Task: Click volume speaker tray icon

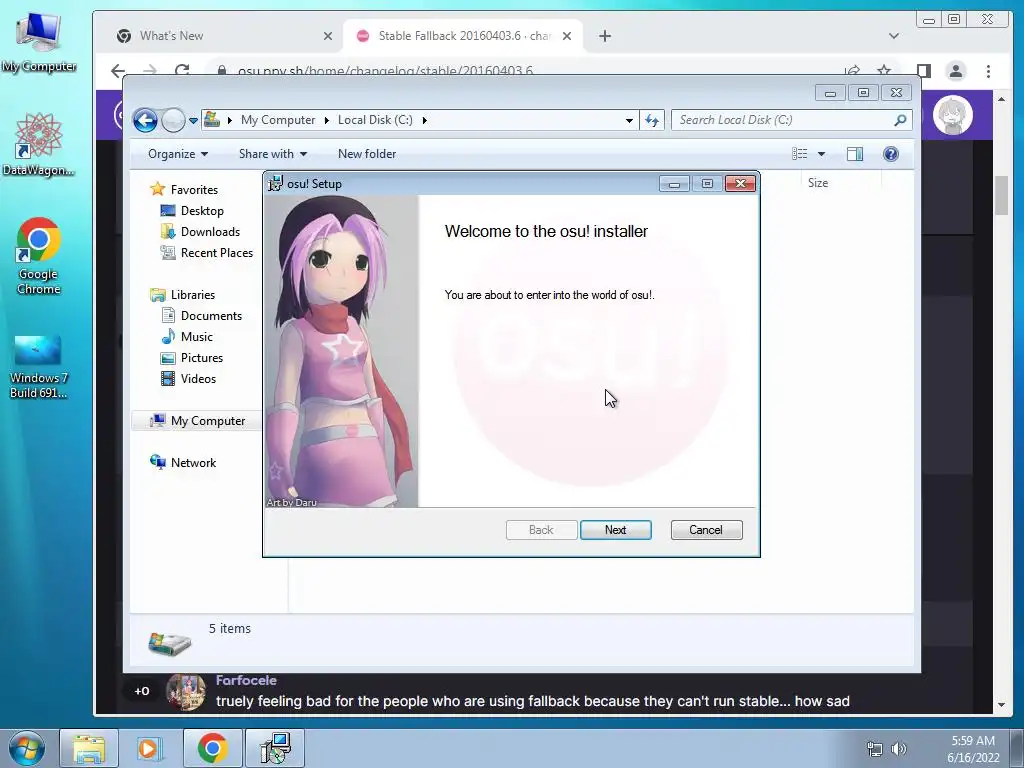Action: point(899,749)
